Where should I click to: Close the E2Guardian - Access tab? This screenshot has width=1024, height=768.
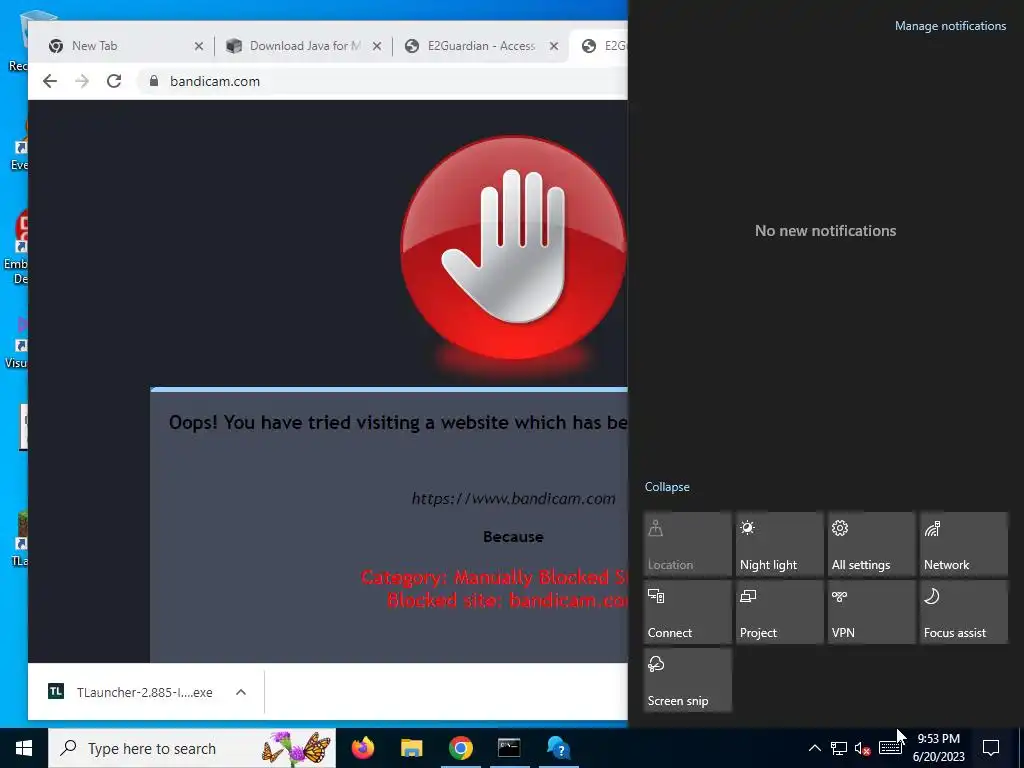click(554, 46)
